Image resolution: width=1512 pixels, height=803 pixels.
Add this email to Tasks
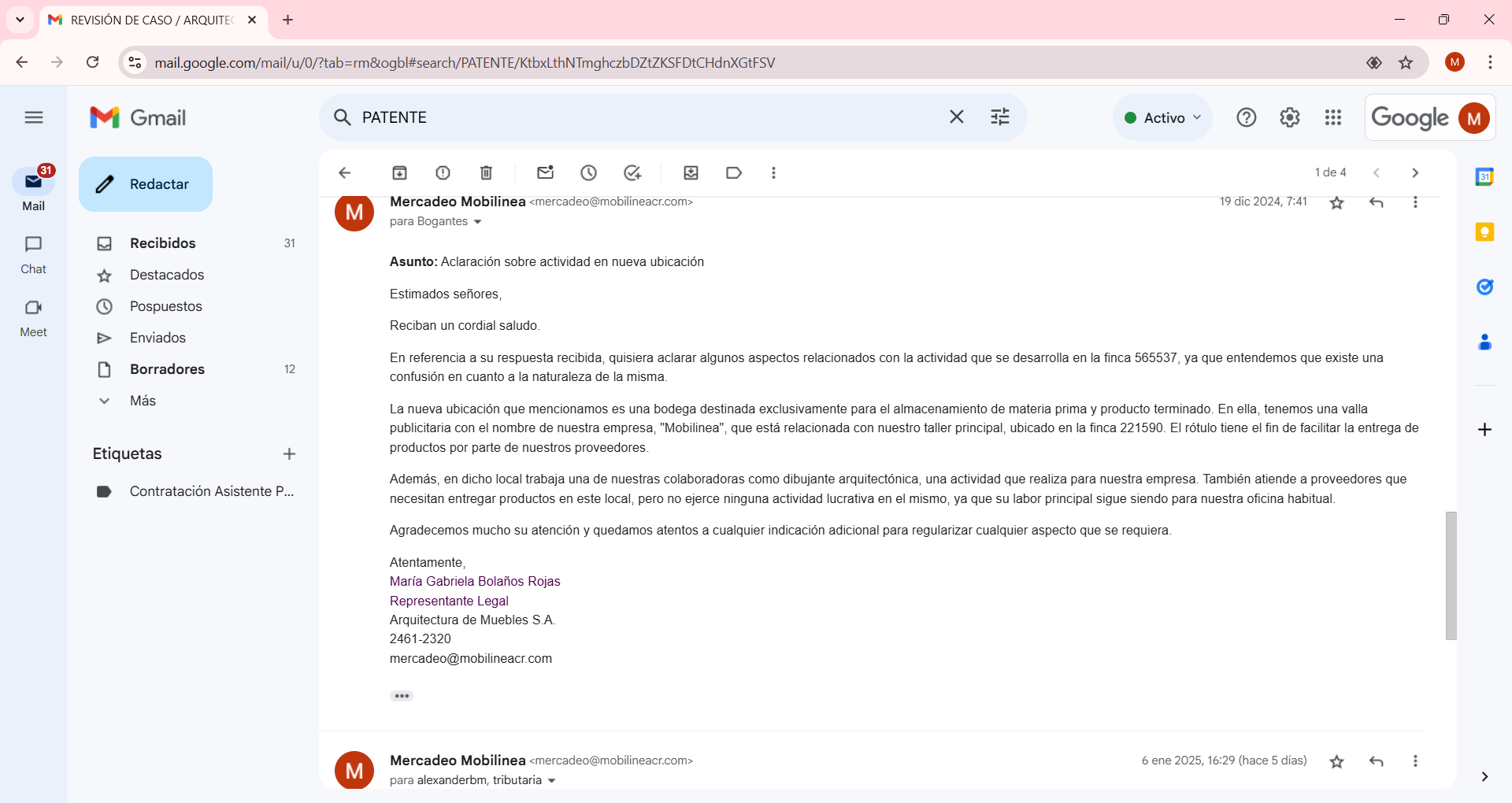[632, 173]
